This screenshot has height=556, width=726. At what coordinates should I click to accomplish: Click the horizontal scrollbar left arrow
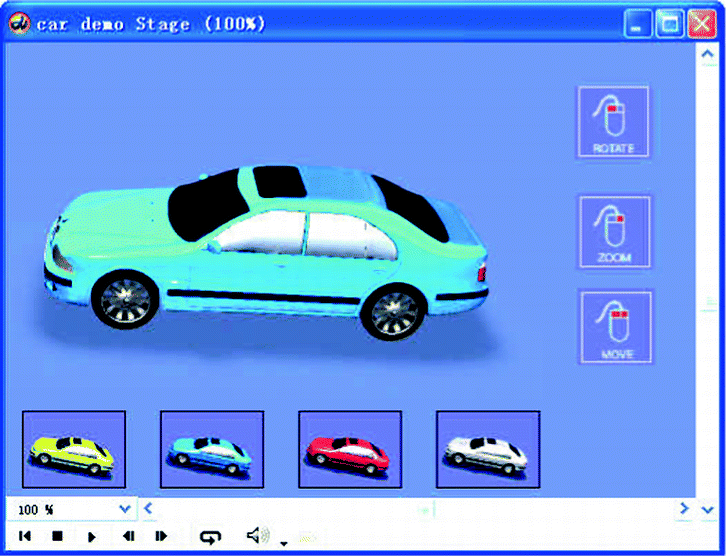click(x=148, y=509)
